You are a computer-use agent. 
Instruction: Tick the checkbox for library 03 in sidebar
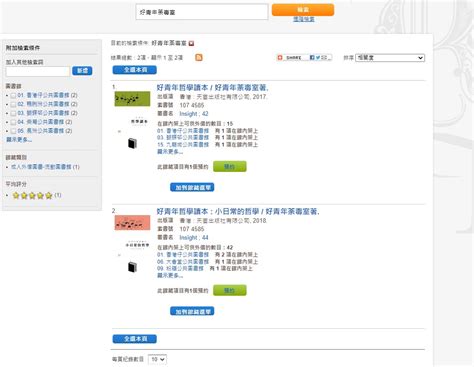click(x=13, y=114)
